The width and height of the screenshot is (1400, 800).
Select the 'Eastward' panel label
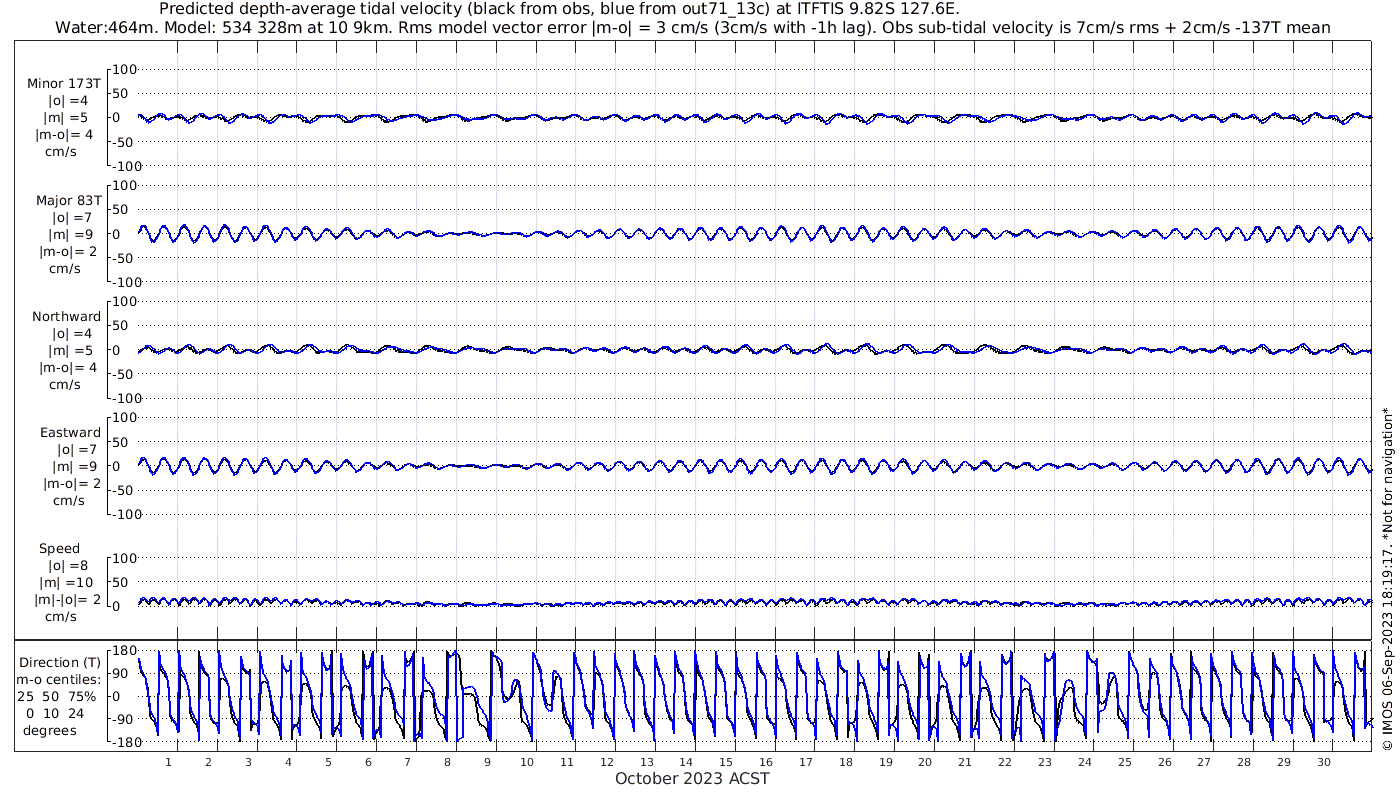[x=70, y=433]
